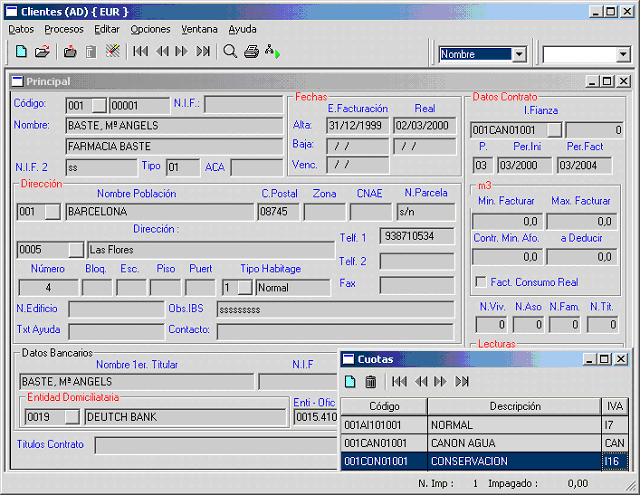The height and width of the screenshot is (497, 642).
Task: Click trash delete icon in Cuotas window
Action: tap(370, 381)
